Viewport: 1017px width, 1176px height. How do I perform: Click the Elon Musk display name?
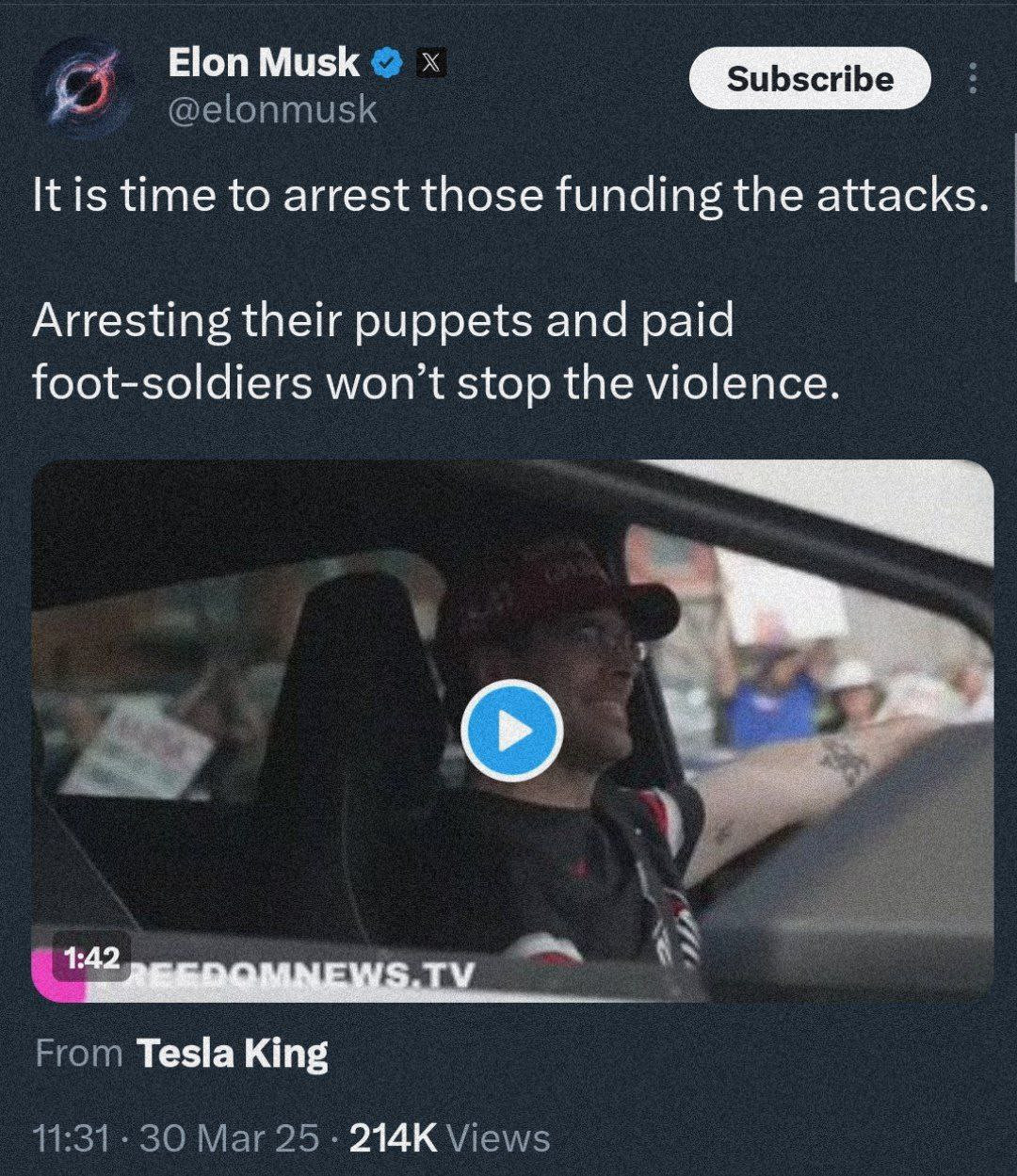tap(264, 63)
